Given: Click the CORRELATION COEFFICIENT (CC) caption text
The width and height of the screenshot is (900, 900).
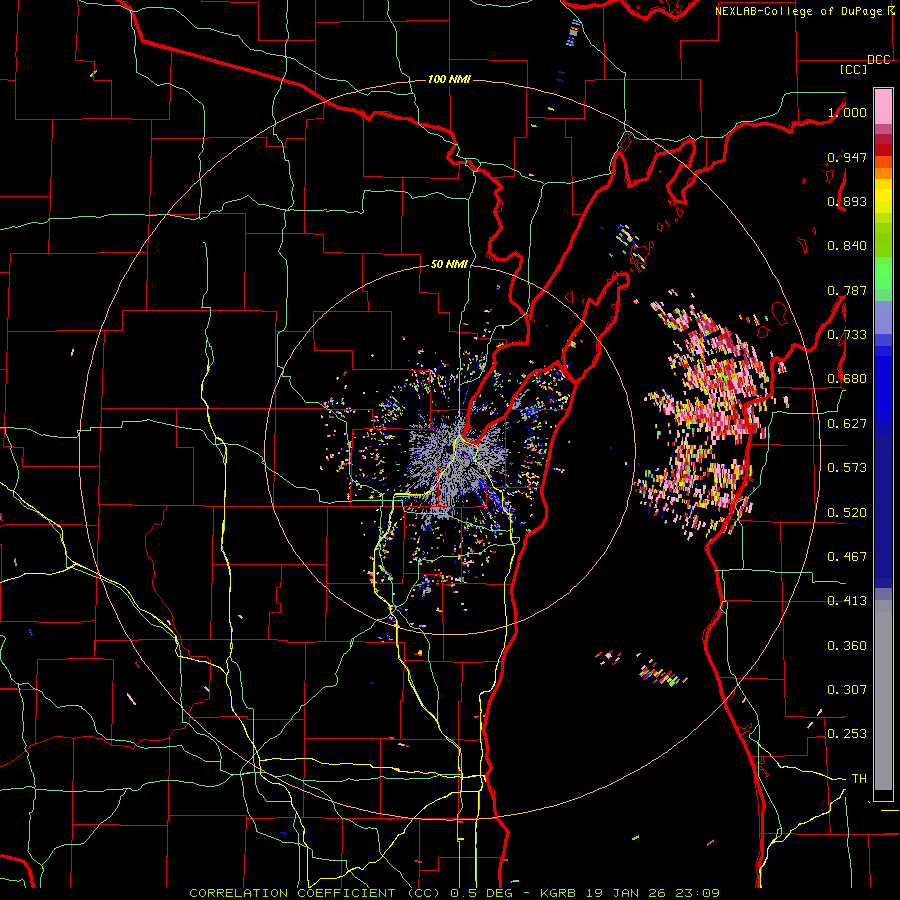Looking at the screenshot, I should [x=317, y=893].
